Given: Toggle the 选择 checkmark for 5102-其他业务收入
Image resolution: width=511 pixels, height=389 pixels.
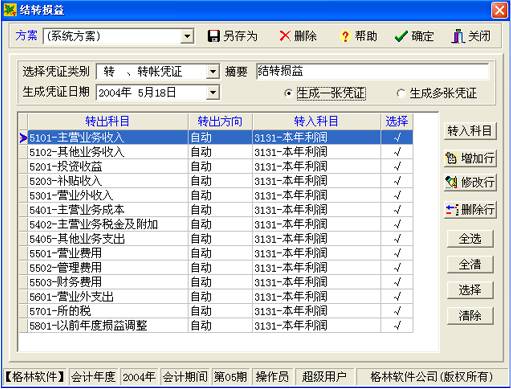Looking at the screenshot, I should 397,152.
